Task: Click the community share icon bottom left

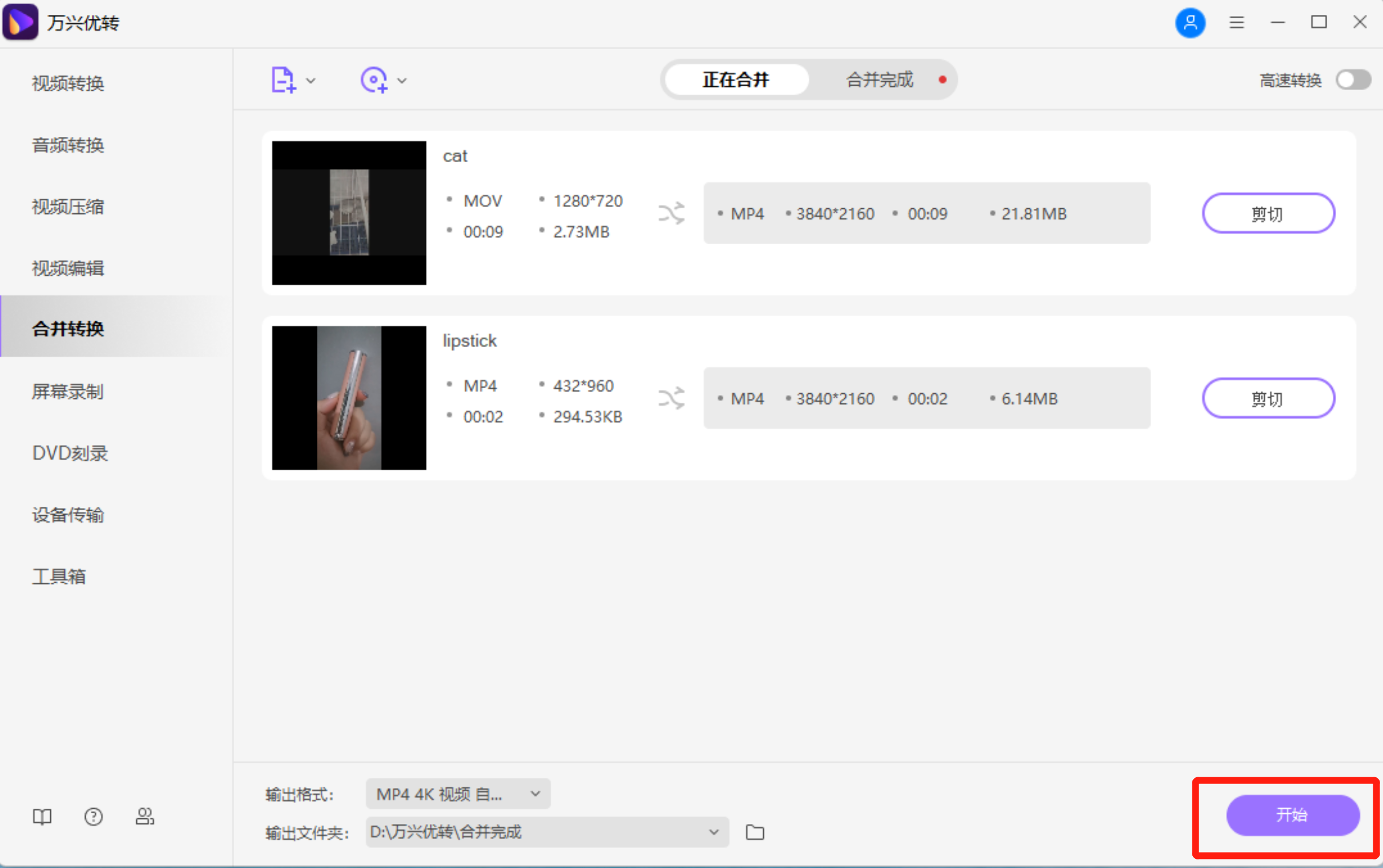Action: 144,816
